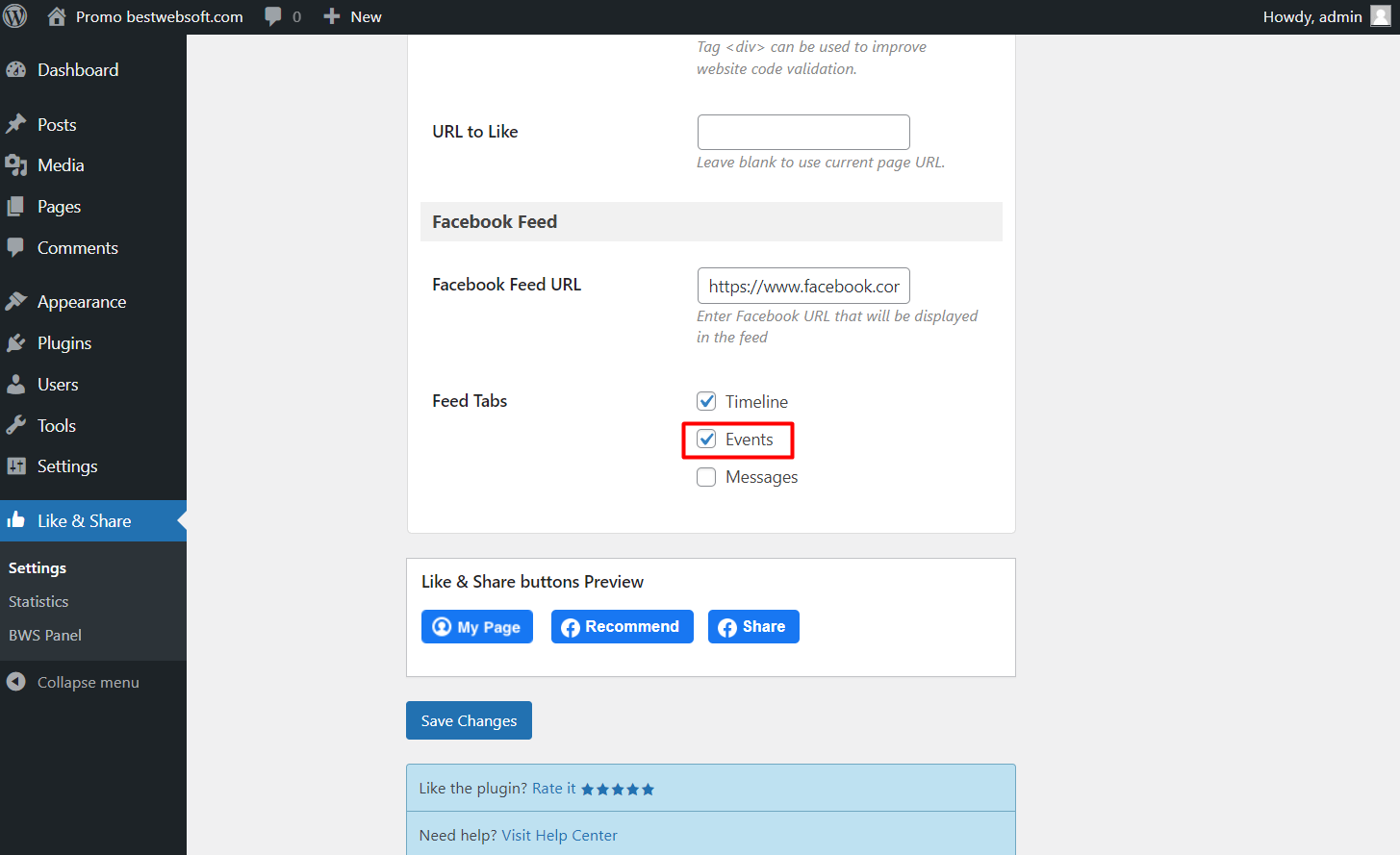
Task: Click the Facebook Feed URL field
Action: 803,286
